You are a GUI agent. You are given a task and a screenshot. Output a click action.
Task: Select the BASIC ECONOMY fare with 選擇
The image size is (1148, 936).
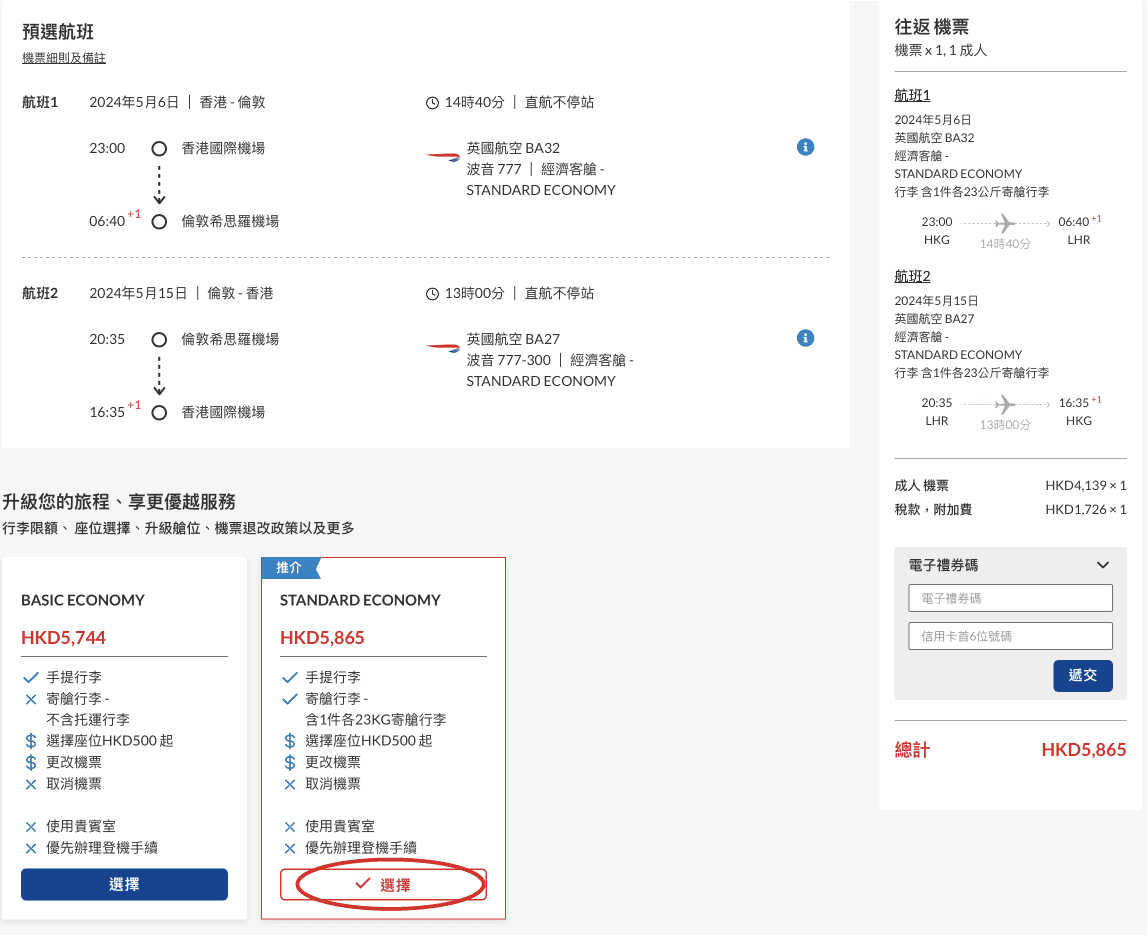point(124,884)
